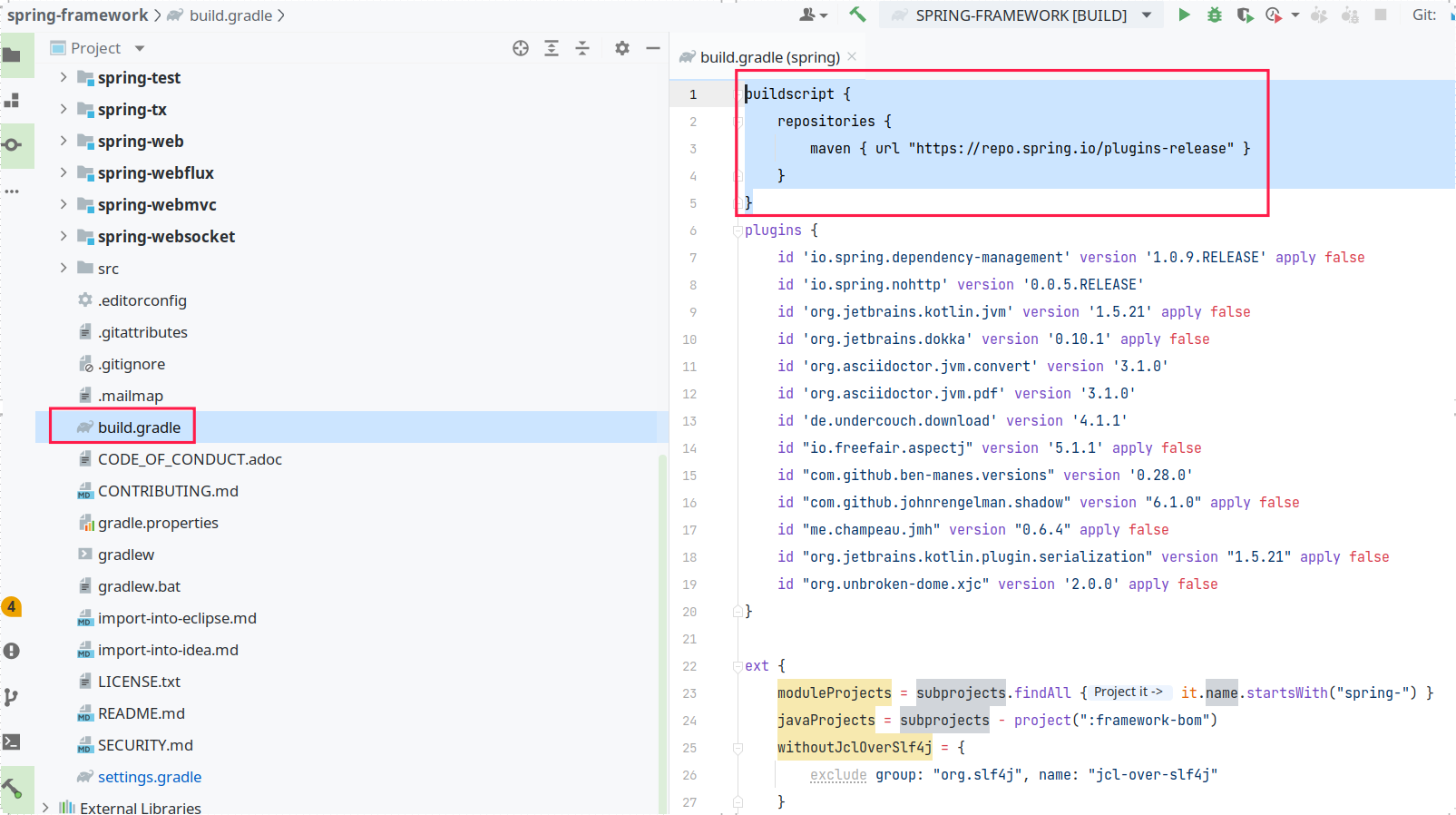Expand the spring-test module
1456x815 pixels.
pos(64,77)
